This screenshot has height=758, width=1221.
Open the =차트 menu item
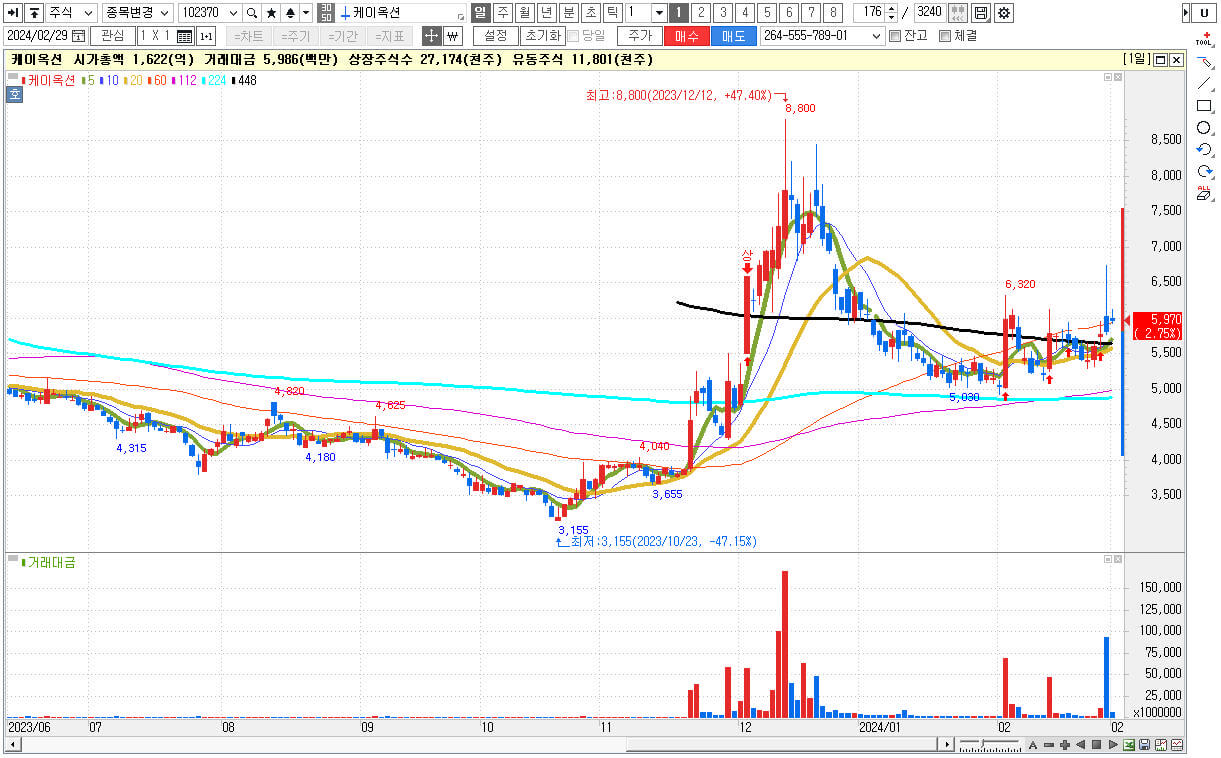tap(248, 36)
